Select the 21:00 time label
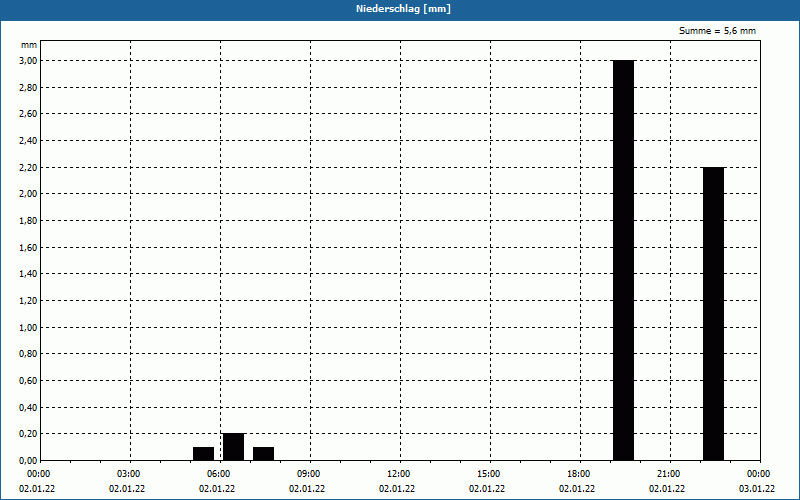Viewport: 800px width, 500px height. click(x=668, y=474)
